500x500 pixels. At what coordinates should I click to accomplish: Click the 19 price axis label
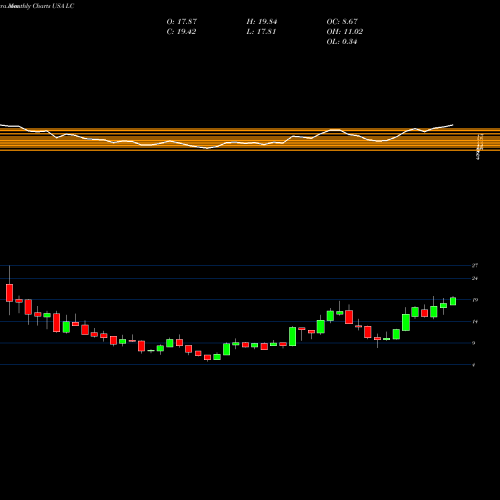(x=475, y=300)
